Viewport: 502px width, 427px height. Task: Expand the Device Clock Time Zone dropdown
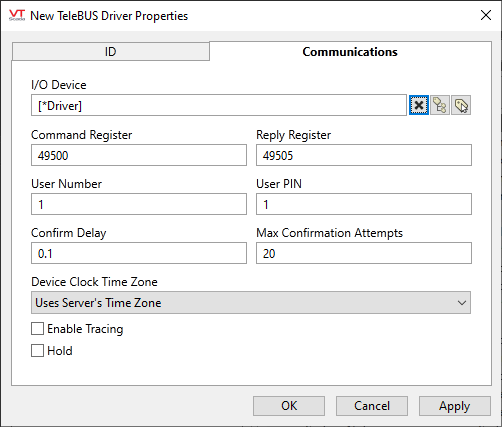pyautogui.click(x=251, y=303)
